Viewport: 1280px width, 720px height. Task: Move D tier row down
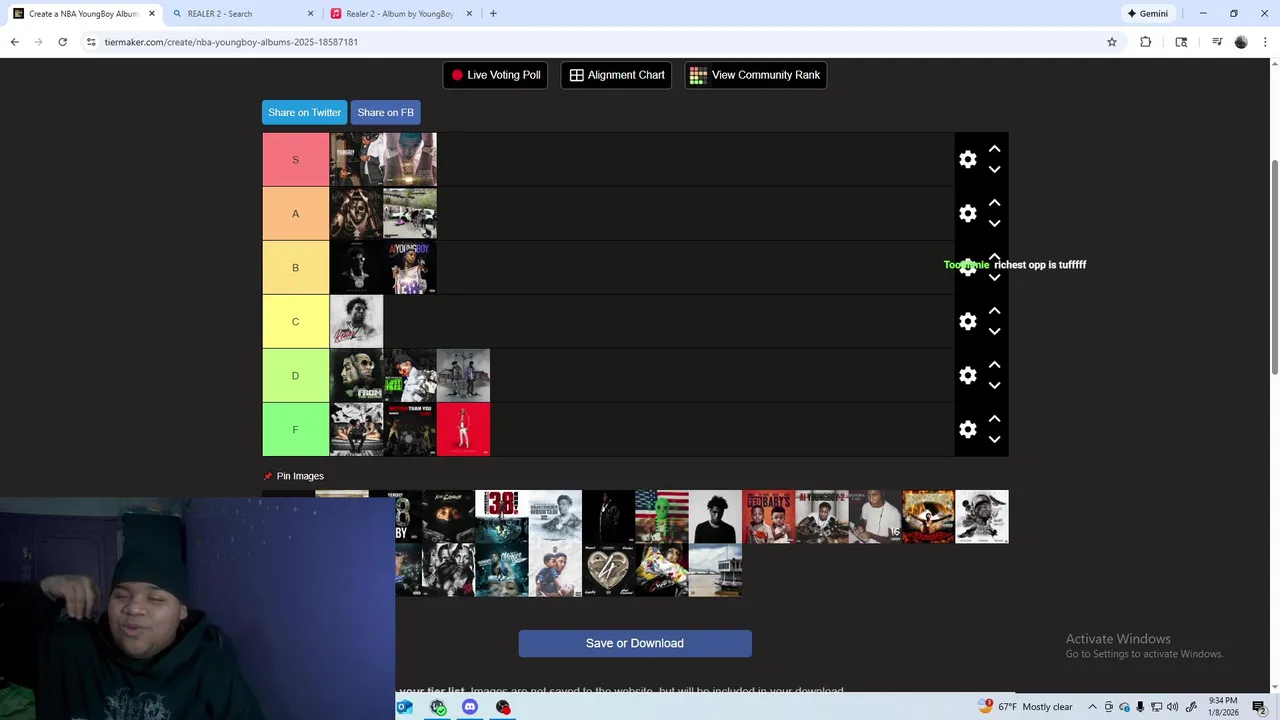pyautogui.click(x=994, y=386)
